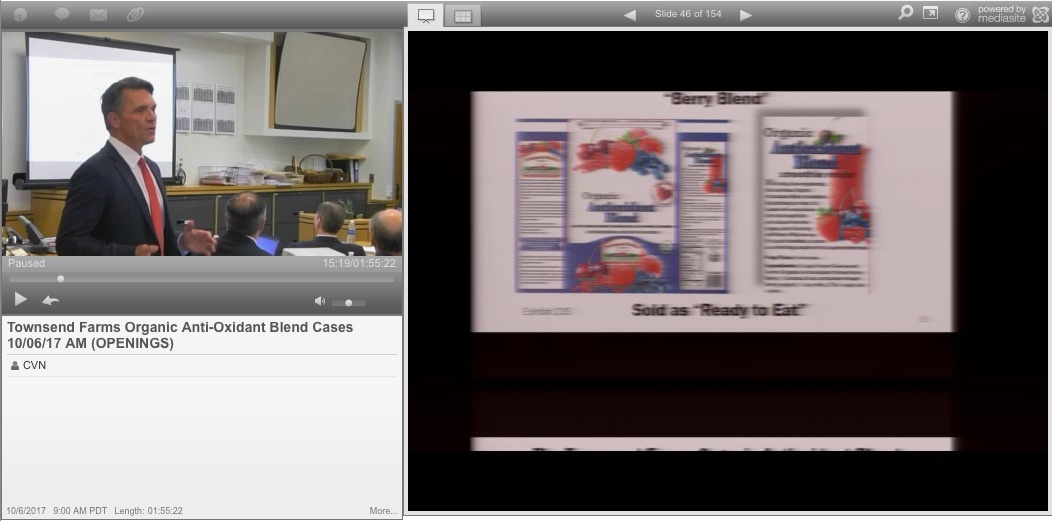This screenshot has height=521, width=1052.
Task: Click the 15:19/01:55:22 time display
Action: (x=359, y=264)
